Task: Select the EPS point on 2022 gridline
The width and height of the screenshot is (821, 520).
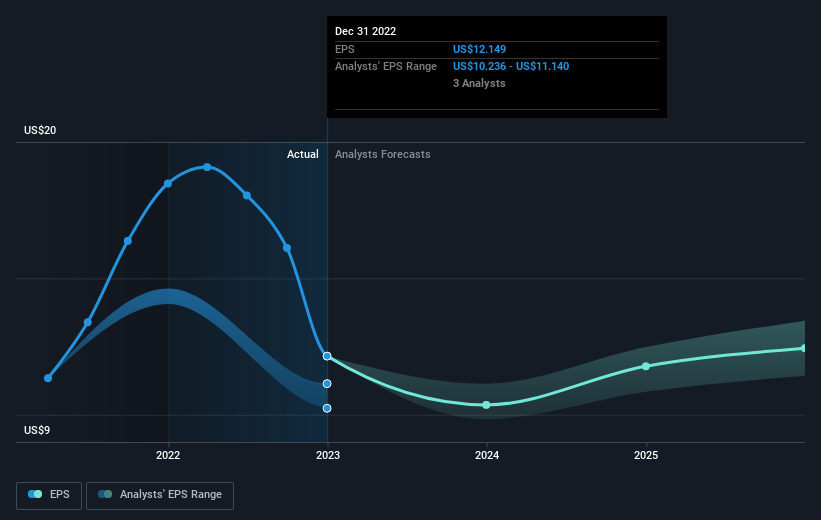Action: pyautogui.click(x=168, y=183)
